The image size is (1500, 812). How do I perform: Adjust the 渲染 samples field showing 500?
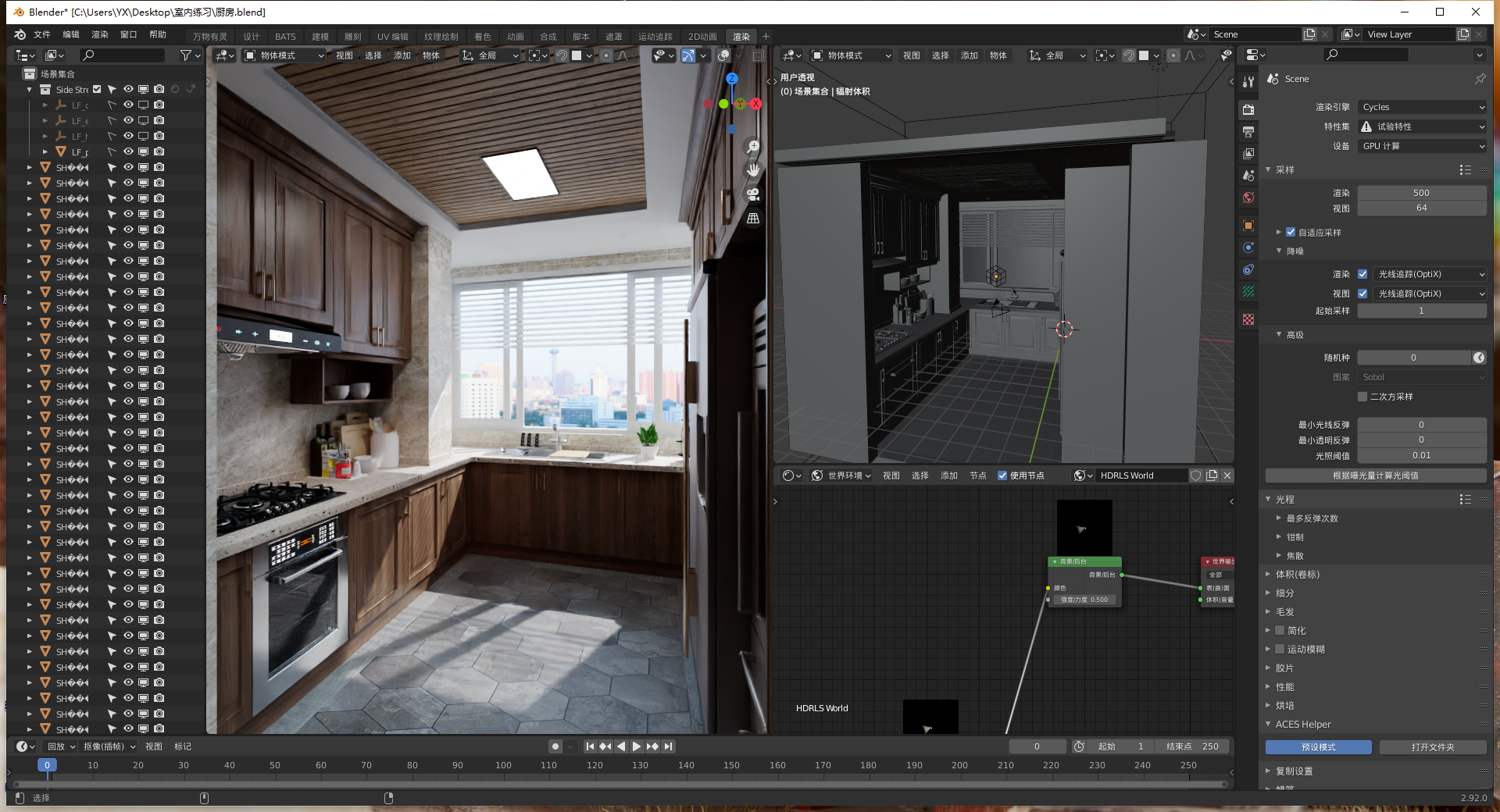pos(1422,193)
